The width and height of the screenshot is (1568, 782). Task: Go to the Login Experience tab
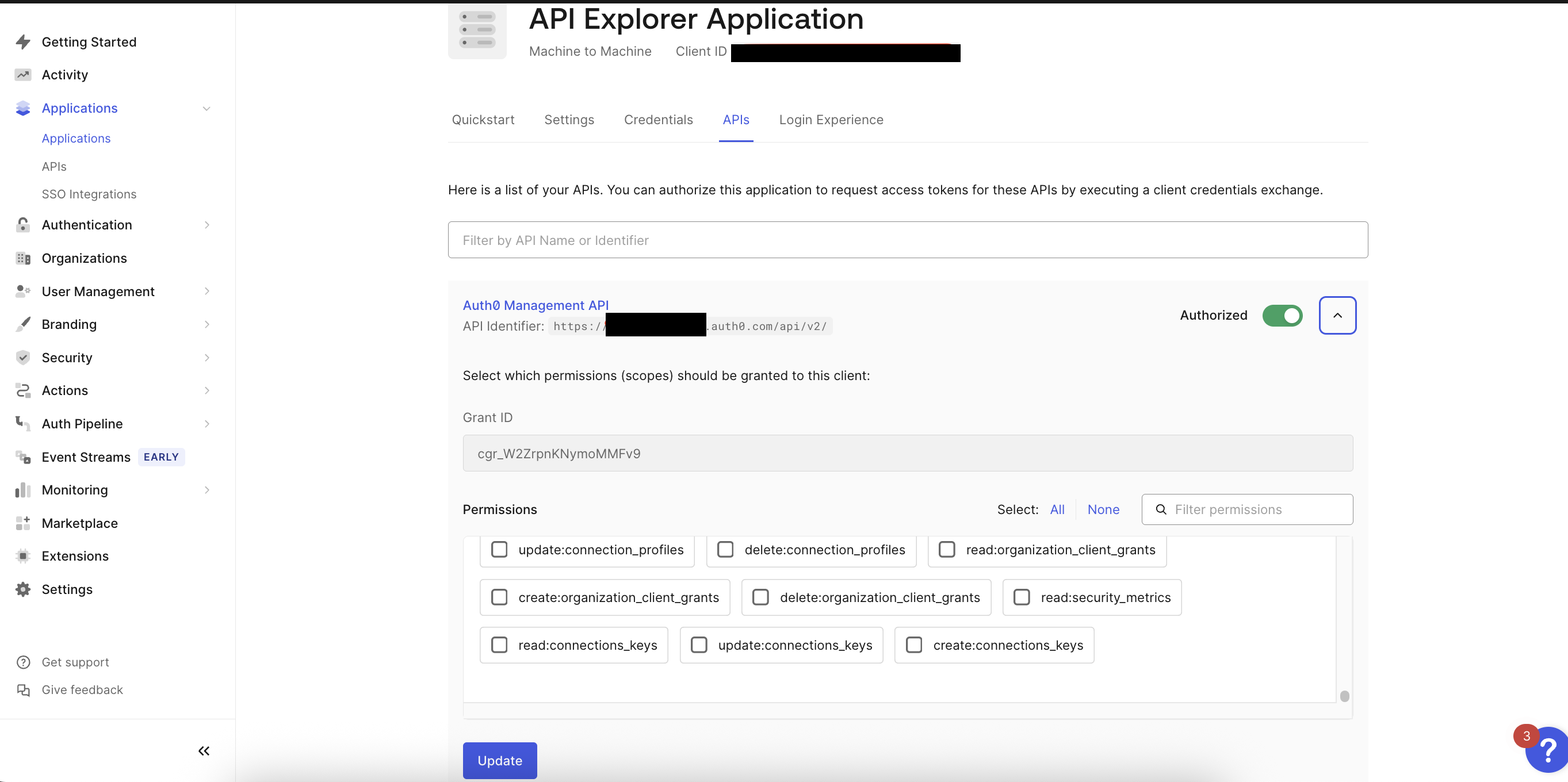pyautogui.click(x=831, y=120)
